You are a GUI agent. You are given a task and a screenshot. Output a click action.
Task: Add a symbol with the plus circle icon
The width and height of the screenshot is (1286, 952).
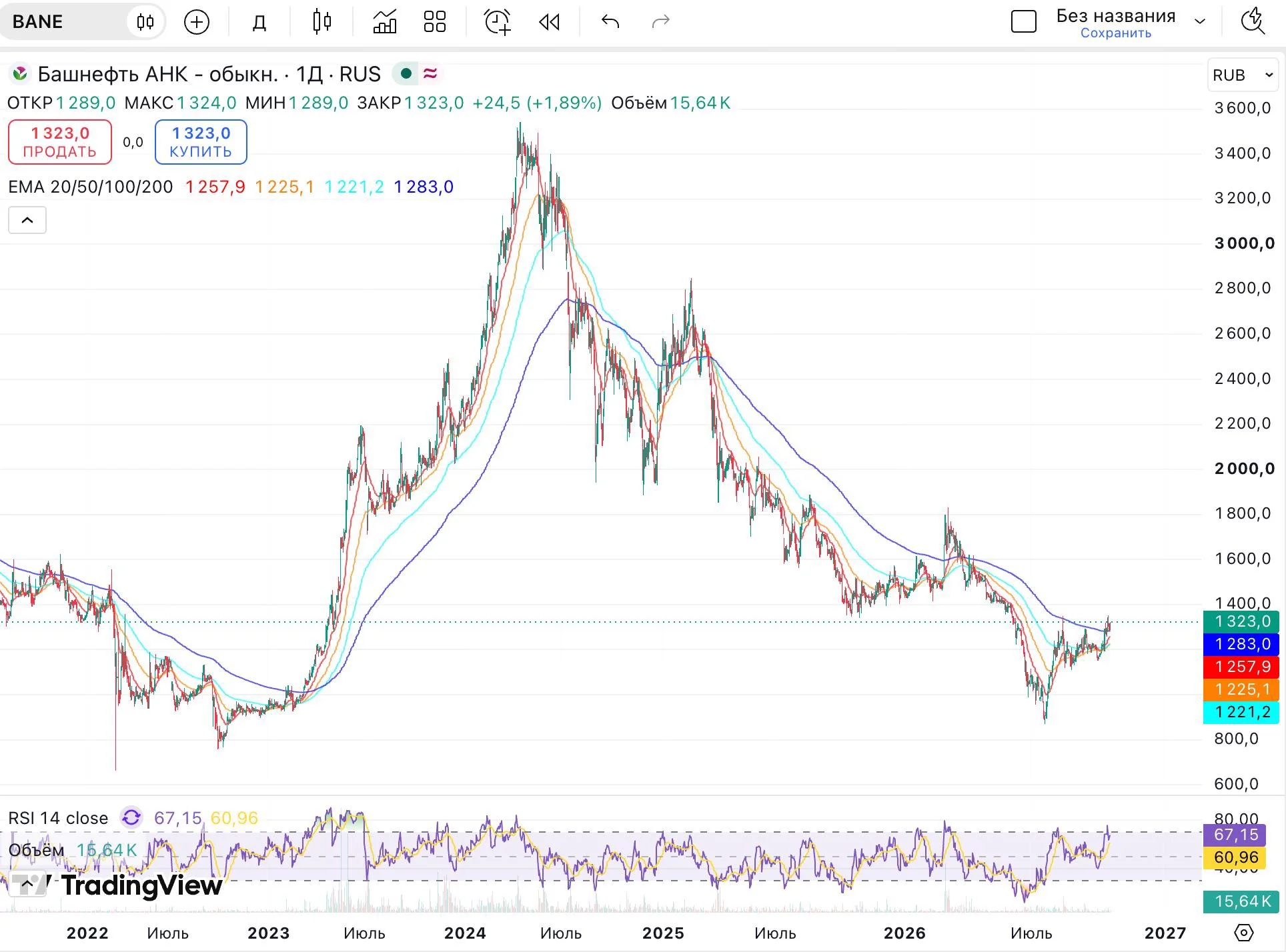197,22
